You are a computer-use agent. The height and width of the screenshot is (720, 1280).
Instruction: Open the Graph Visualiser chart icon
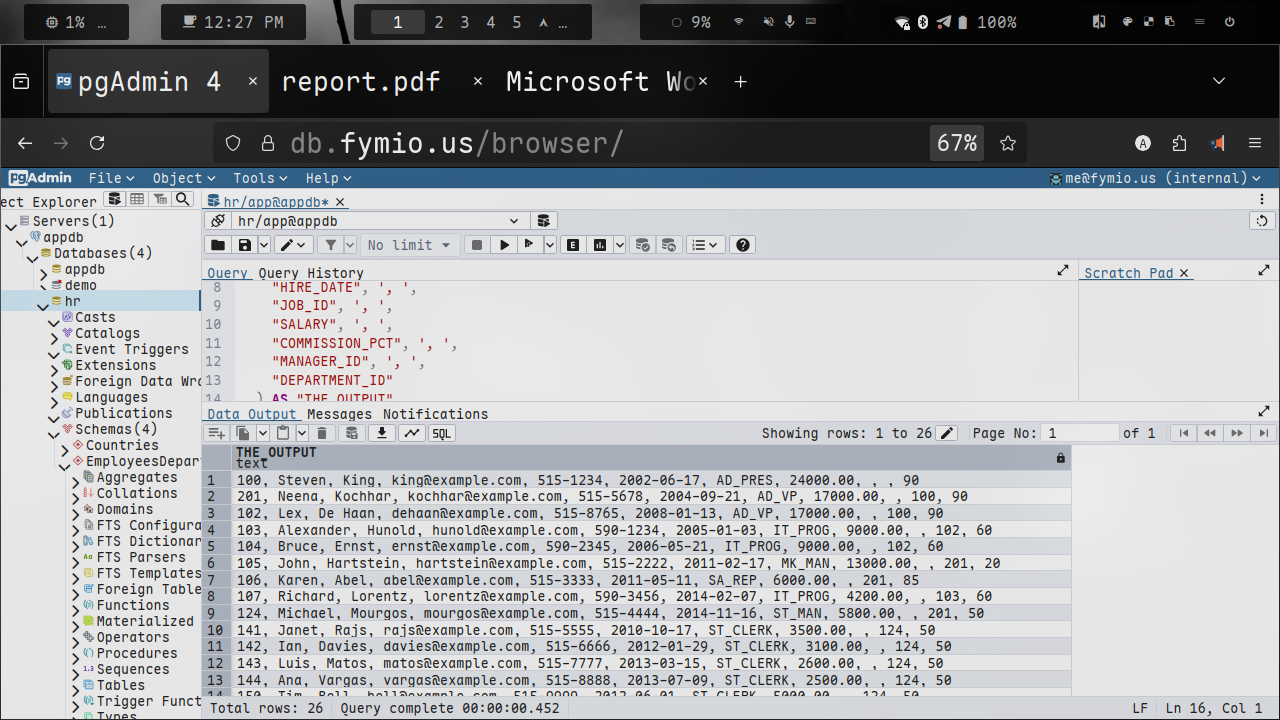pyautogui.click(x=411, y=433)
